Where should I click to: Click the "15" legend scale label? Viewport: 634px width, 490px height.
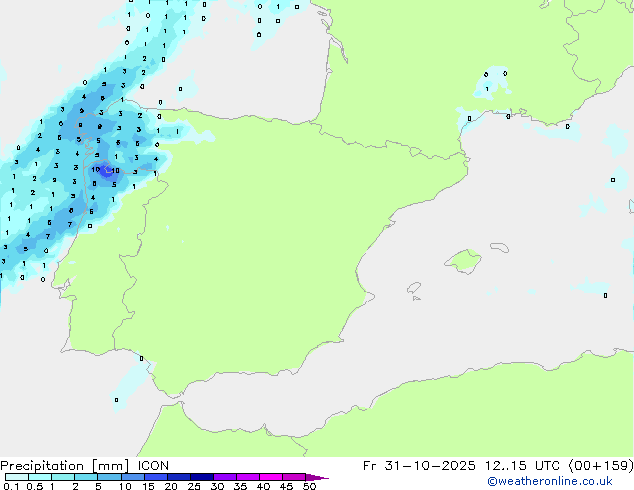148,486
